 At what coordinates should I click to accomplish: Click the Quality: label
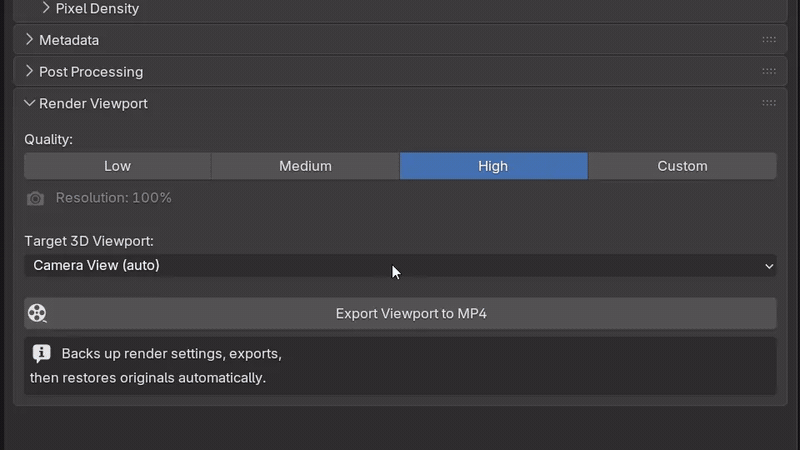coord(48,139)
